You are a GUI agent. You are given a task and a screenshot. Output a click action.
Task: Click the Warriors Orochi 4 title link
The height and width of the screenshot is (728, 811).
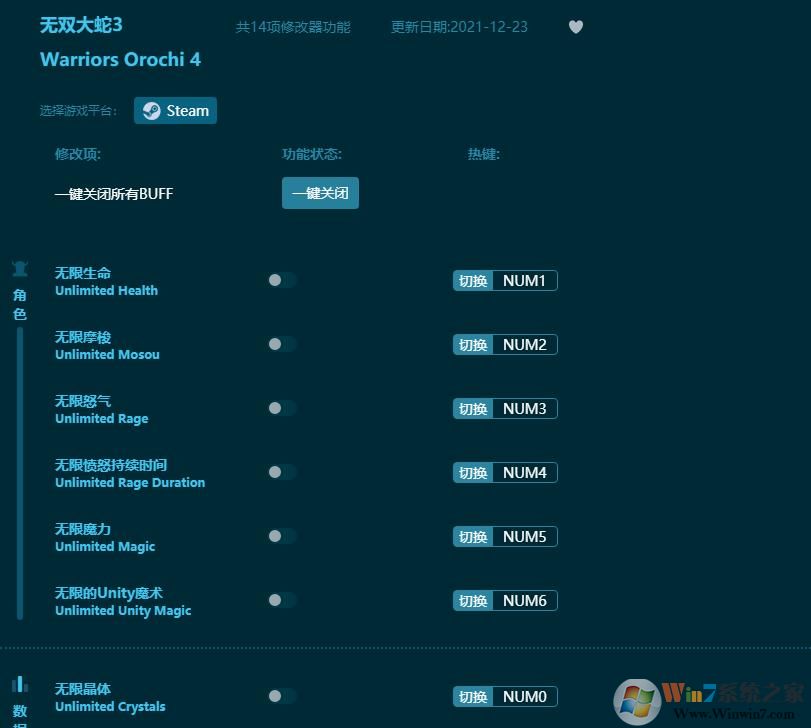click(120, 59)
